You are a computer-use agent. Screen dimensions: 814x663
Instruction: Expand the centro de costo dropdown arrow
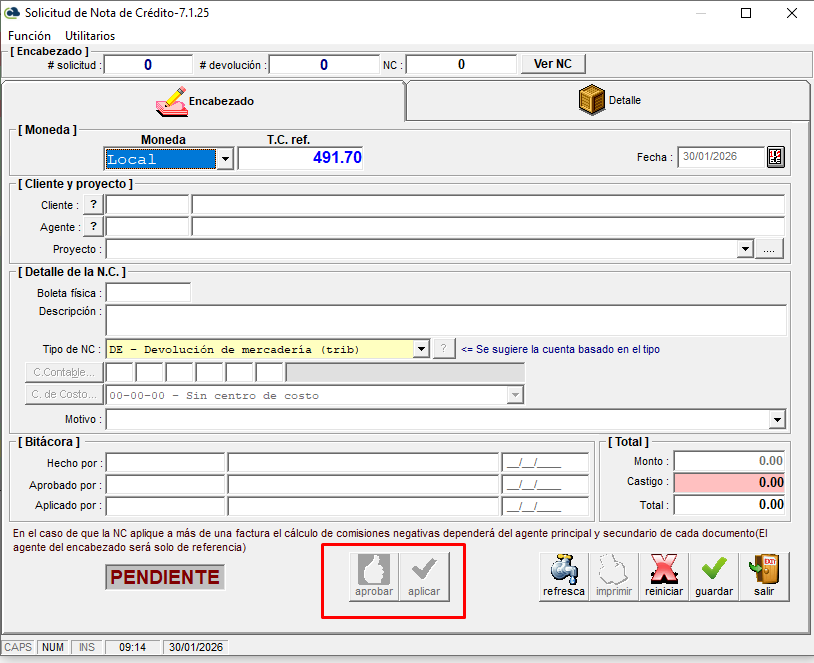[514, 395]
